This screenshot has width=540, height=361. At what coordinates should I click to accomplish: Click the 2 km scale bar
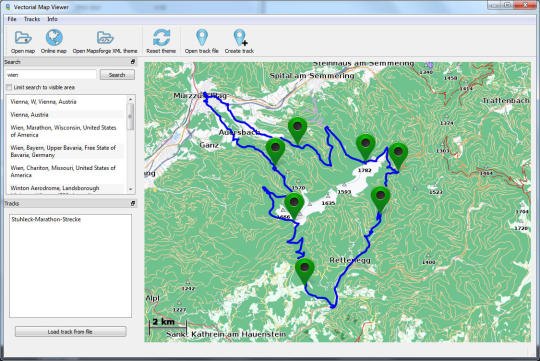[x=168, y=326]
